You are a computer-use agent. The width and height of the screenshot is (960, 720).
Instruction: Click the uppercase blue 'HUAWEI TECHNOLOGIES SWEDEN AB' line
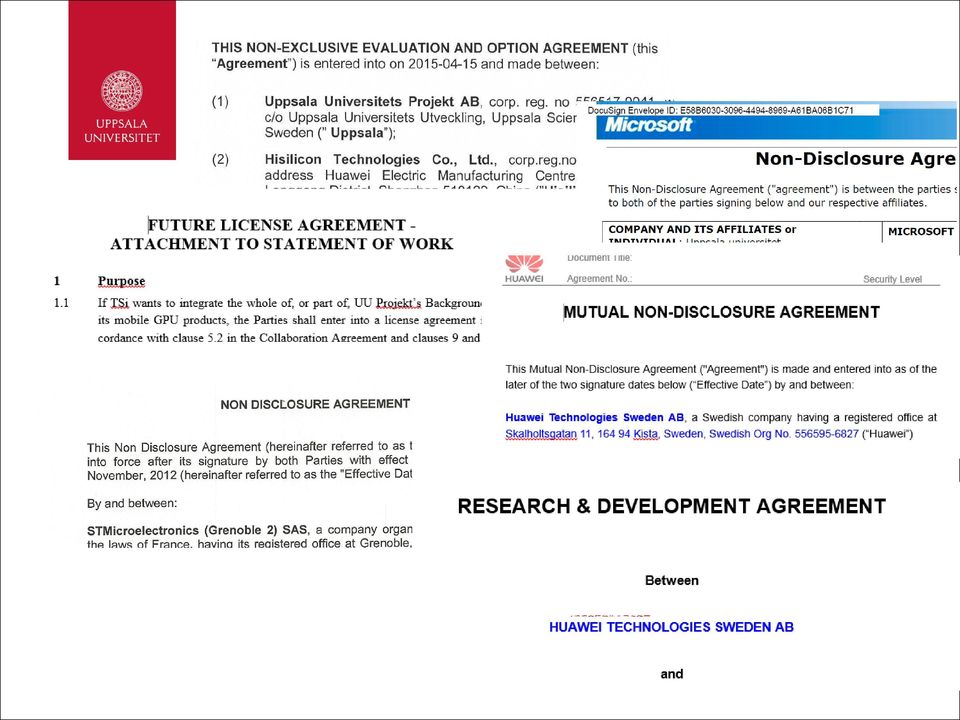click(672, 627)
